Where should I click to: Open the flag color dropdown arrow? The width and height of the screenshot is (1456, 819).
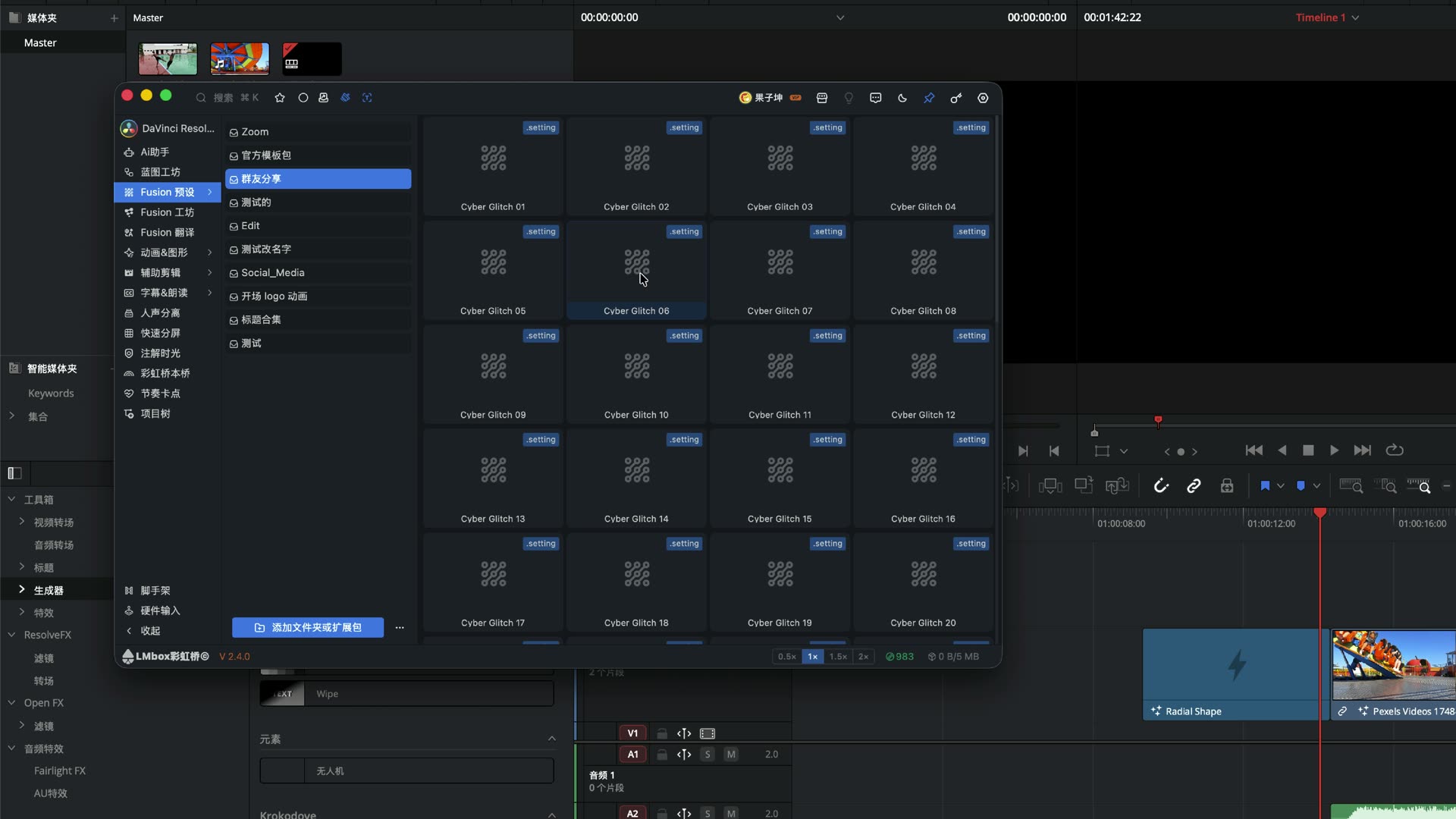point(1281,486)
